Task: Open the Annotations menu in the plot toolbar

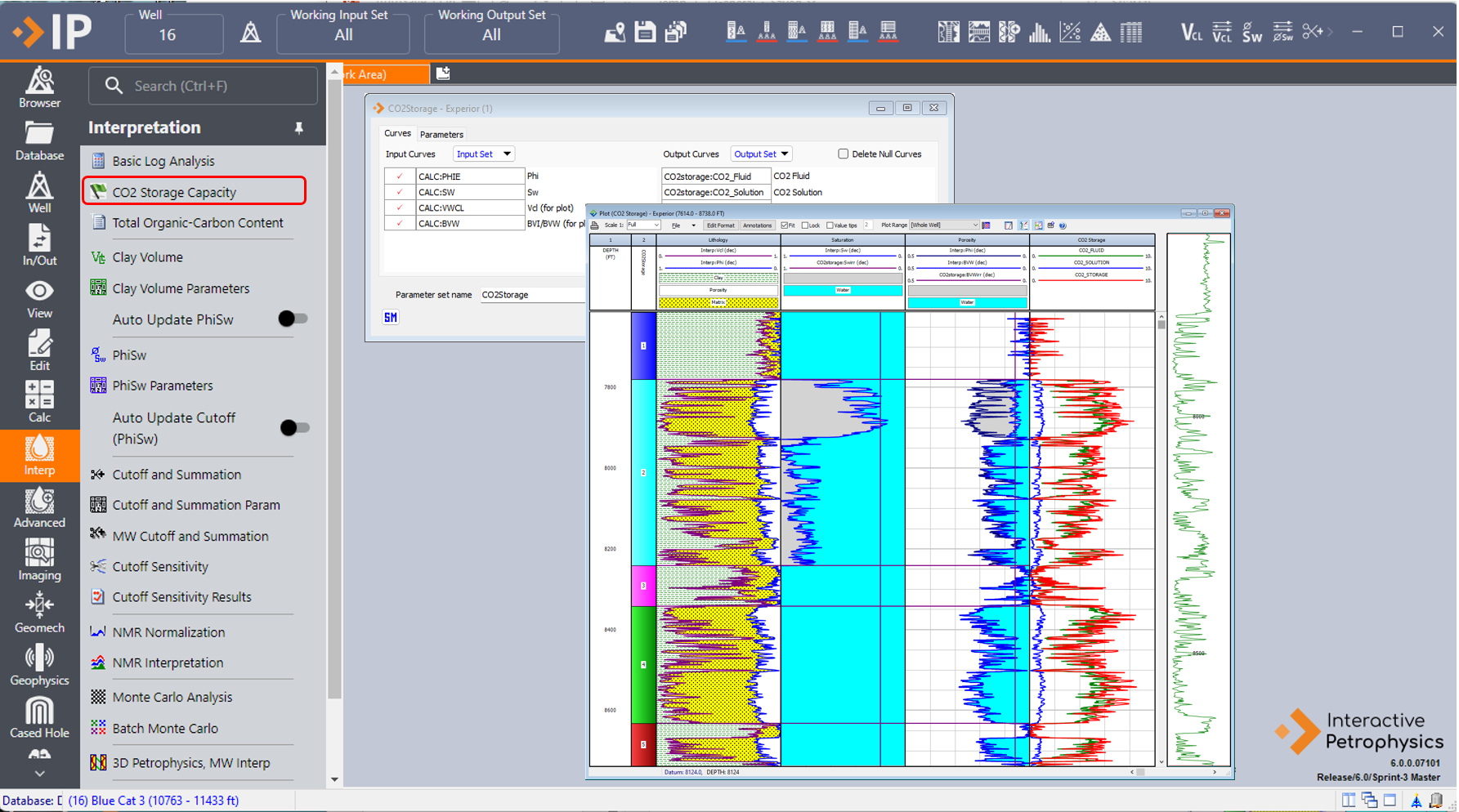Action: click(757, 225)
